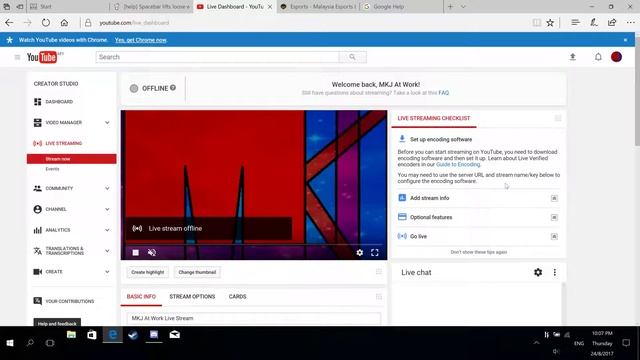
Task: Expand the Channel section
Action: click(107, 209)
